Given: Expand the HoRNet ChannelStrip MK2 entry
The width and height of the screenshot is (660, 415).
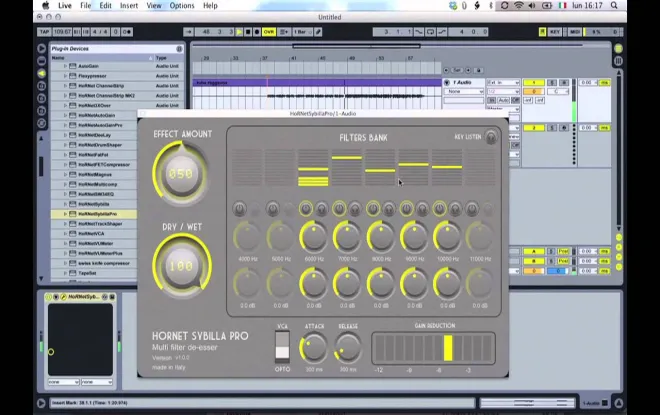Looking at the screenshot, I should (65, 96).
